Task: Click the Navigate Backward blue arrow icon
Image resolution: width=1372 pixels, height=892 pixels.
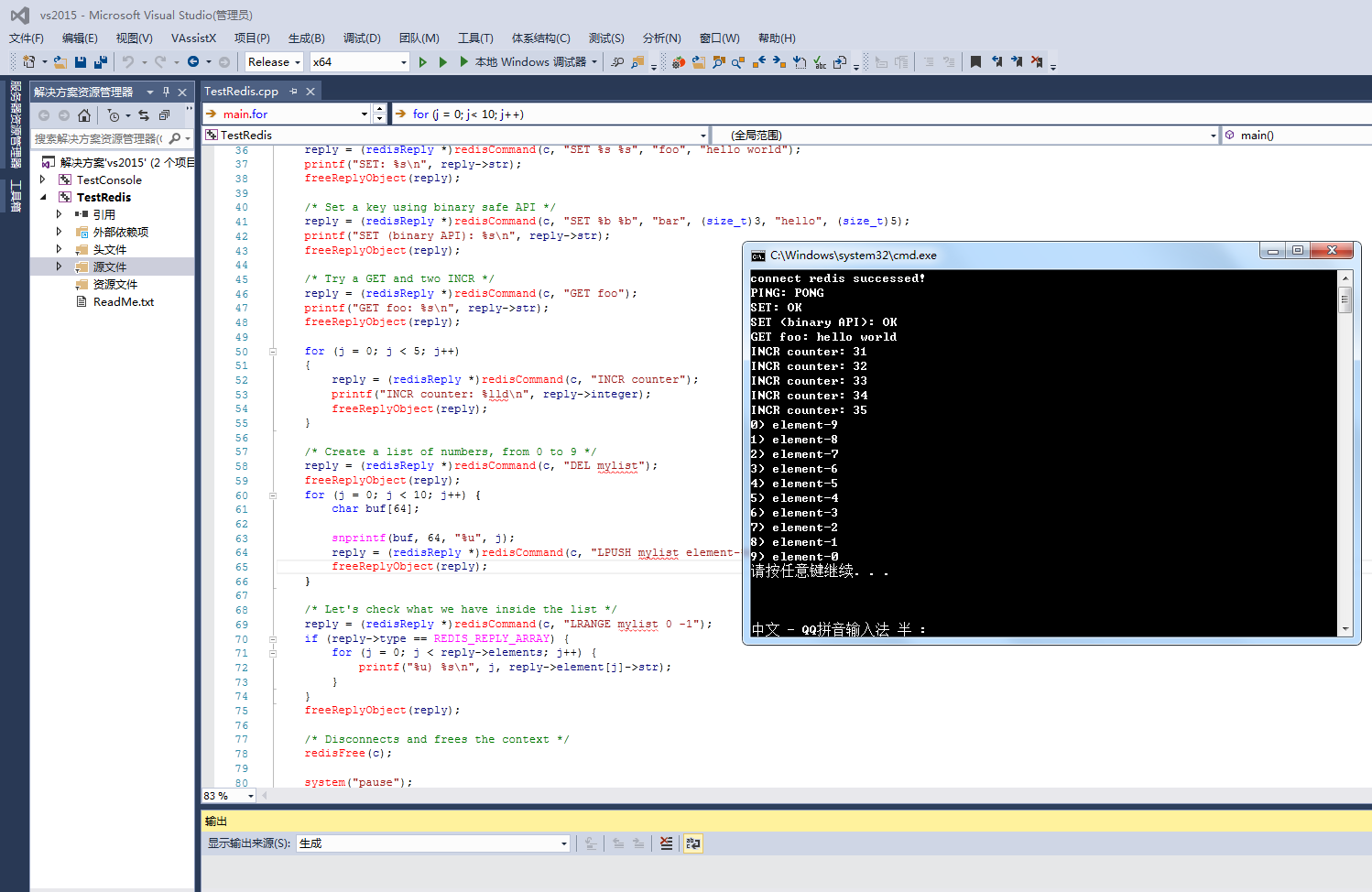Action: [x=192, y=61]
